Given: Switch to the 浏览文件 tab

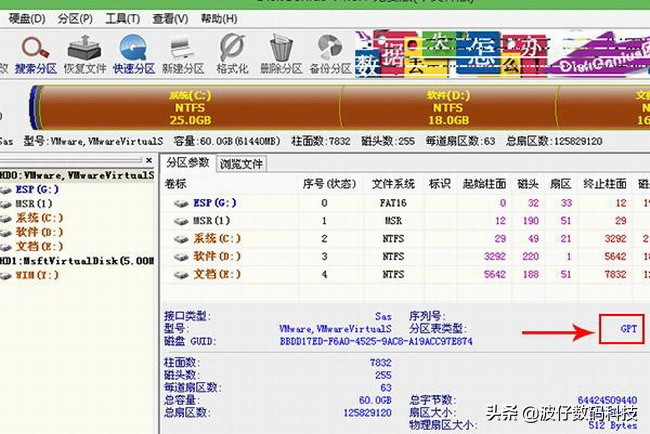Looking at the screenshot, I should (241, 164).
